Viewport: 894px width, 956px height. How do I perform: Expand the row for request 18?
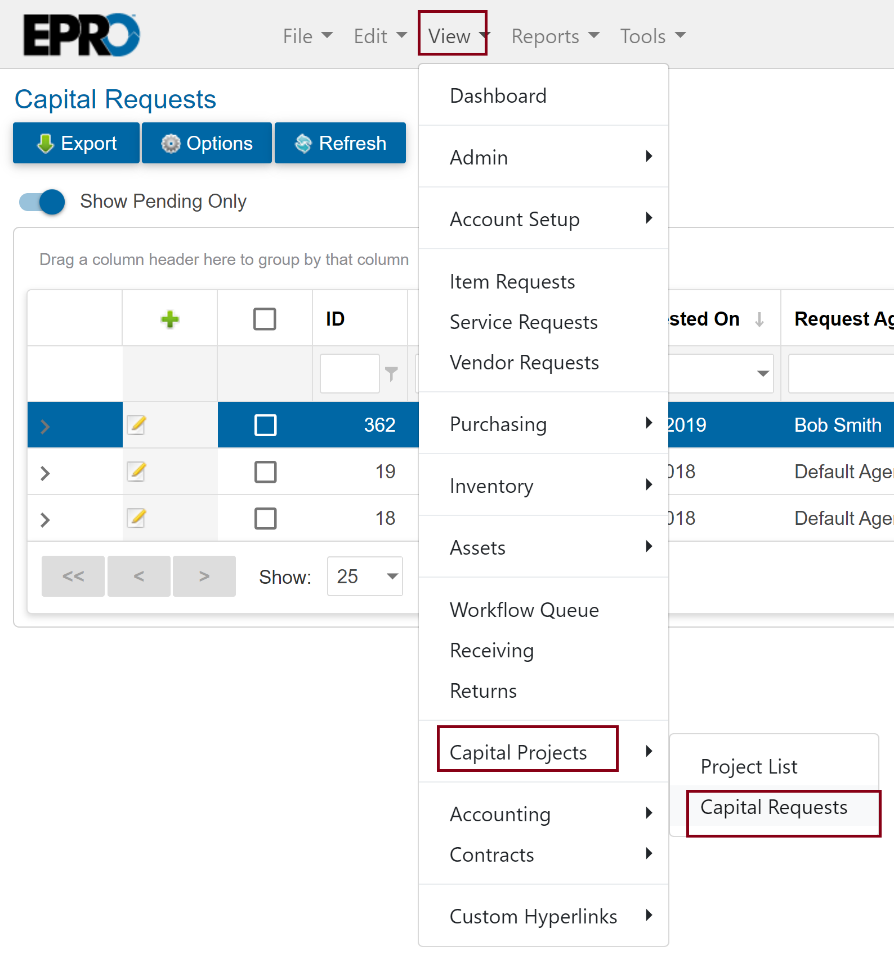45,519
